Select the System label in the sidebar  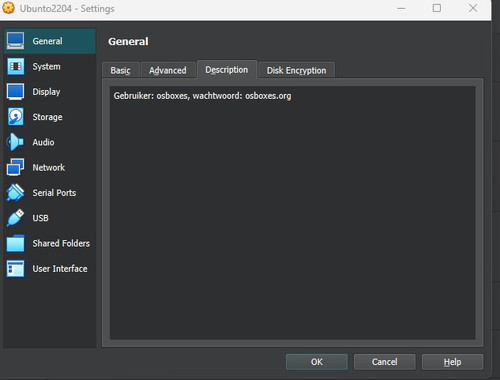point(46,67)
